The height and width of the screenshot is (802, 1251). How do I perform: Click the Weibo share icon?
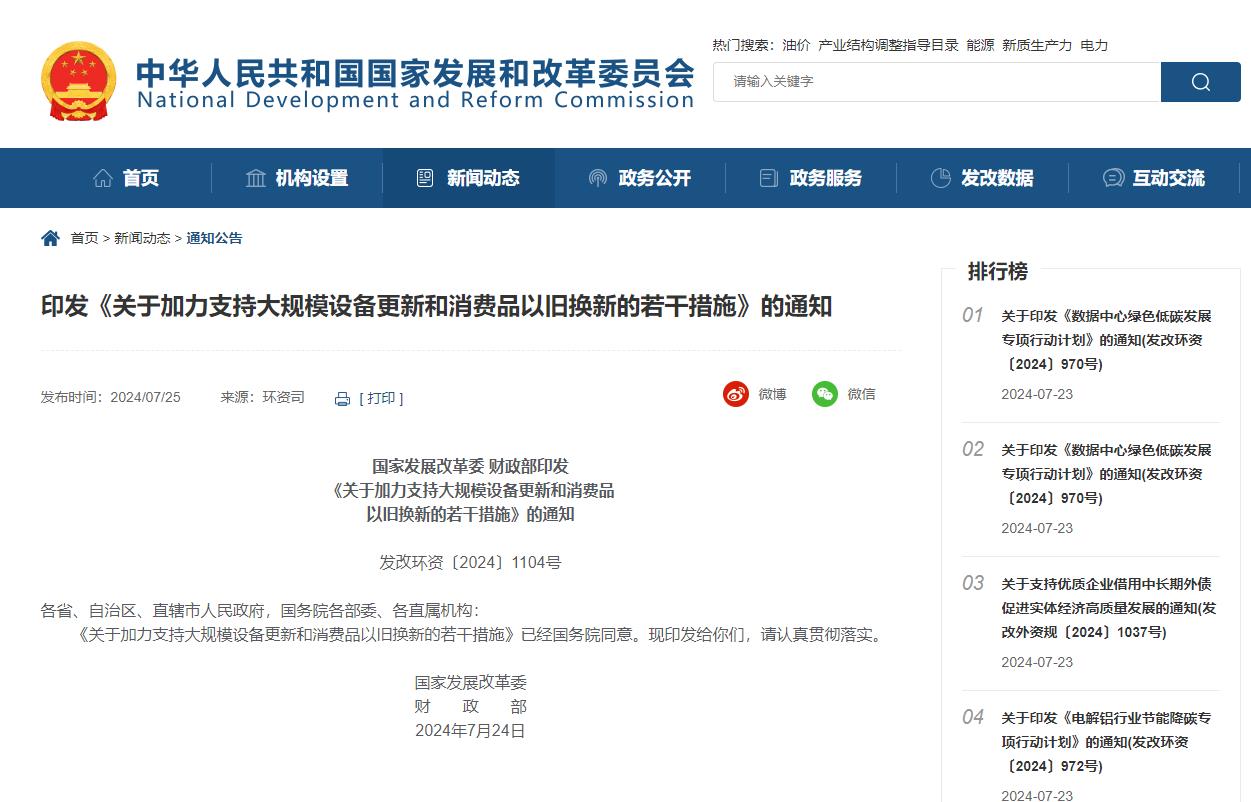736,394
